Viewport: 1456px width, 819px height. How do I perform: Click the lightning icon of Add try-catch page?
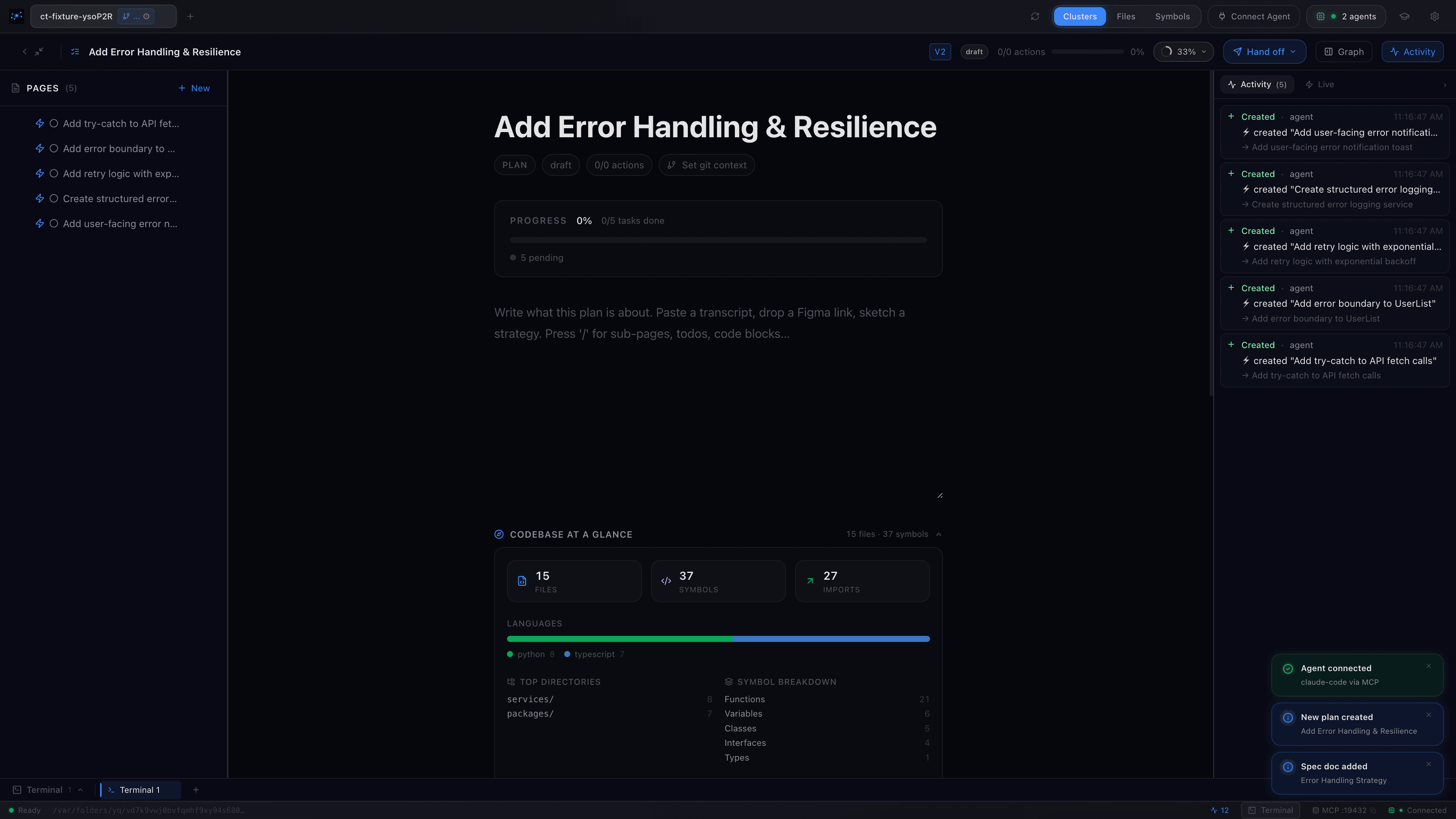pyautogui.click(x=39, y=123)
